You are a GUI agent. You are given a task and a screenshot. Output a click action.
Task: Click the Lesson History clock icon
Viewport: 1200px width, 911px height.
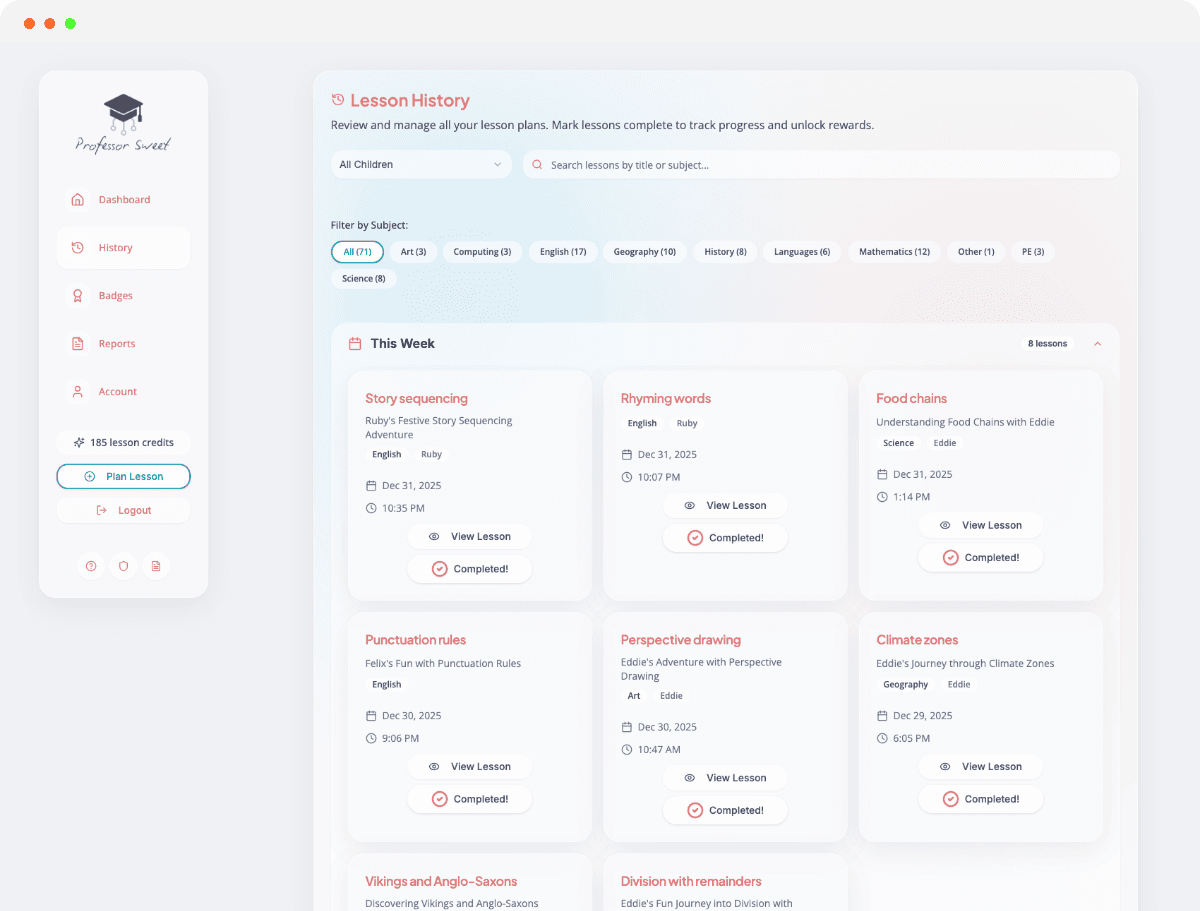coord(338,100)
